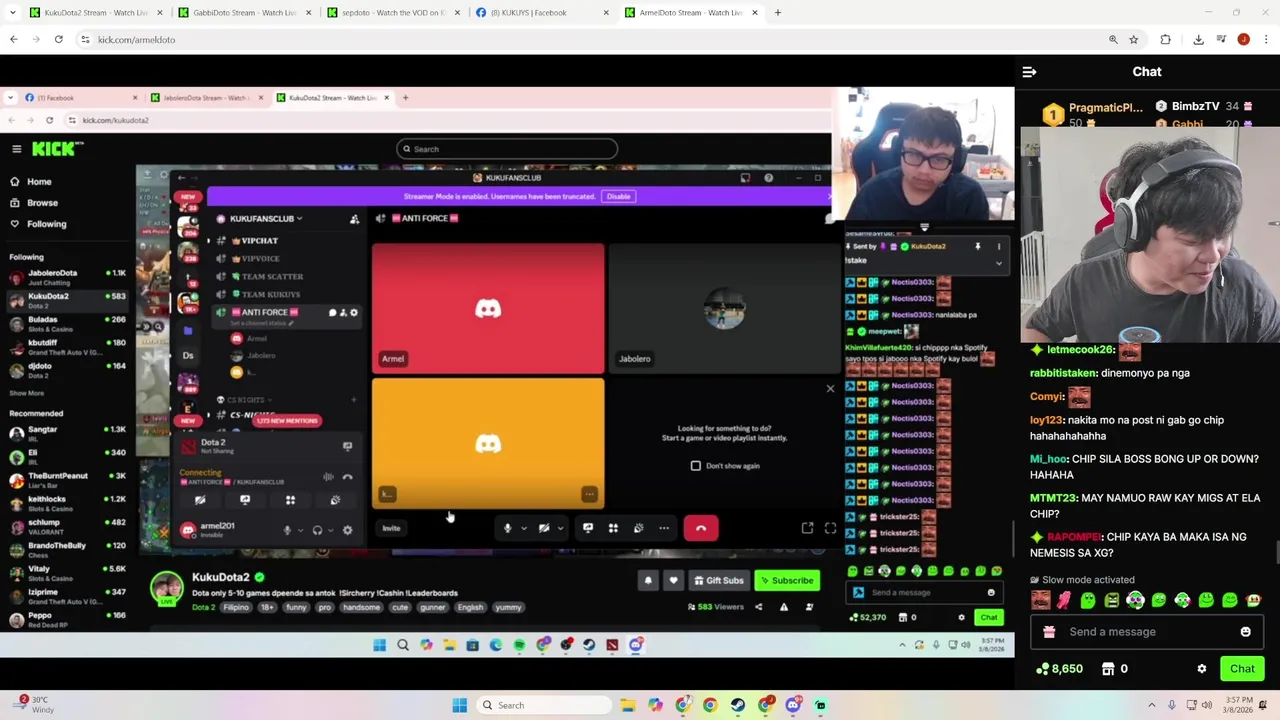Image resolution: width=1280 pixels, height=720 pixels.
Task: Pop out the Discord call window
Action: pyautogui.click(x=807, y=528)
